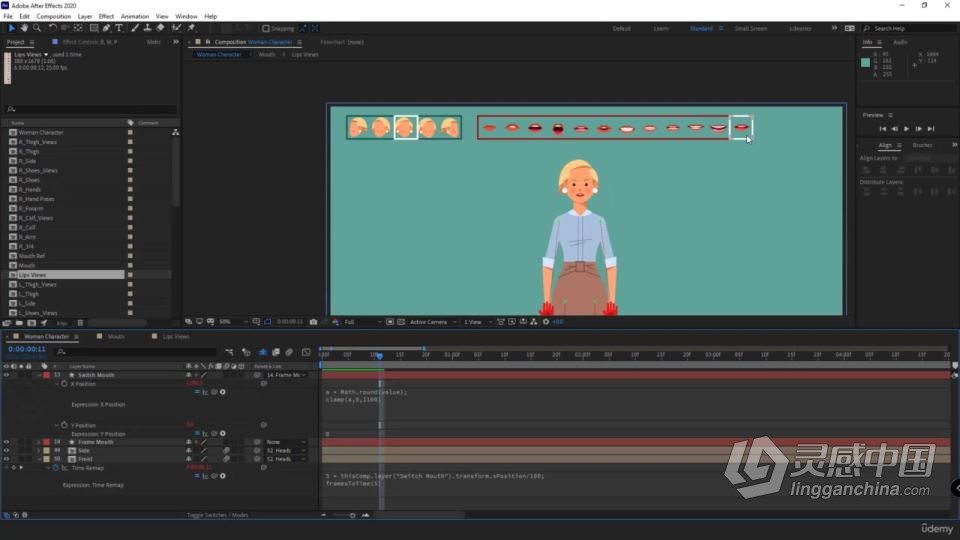Open the Switch Mouth parent dropdown
Viewport: 960px width, 540px height.
[285, 375]
